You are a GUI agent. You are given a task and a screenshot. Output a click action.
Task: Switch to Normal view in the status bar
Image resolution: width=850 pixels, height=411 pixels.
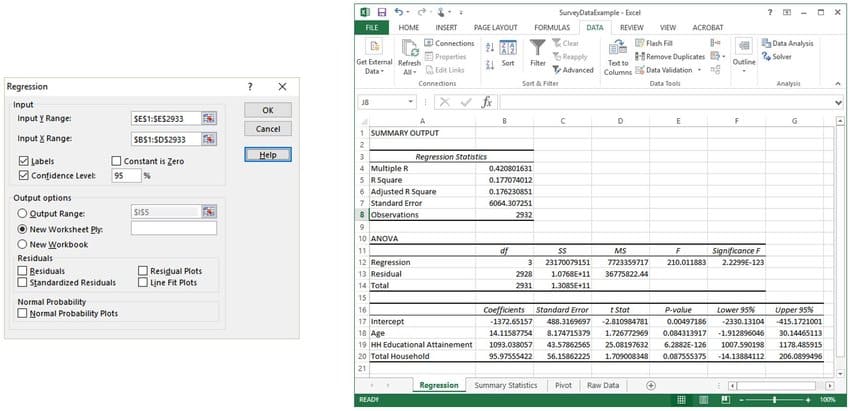(681, 400)
